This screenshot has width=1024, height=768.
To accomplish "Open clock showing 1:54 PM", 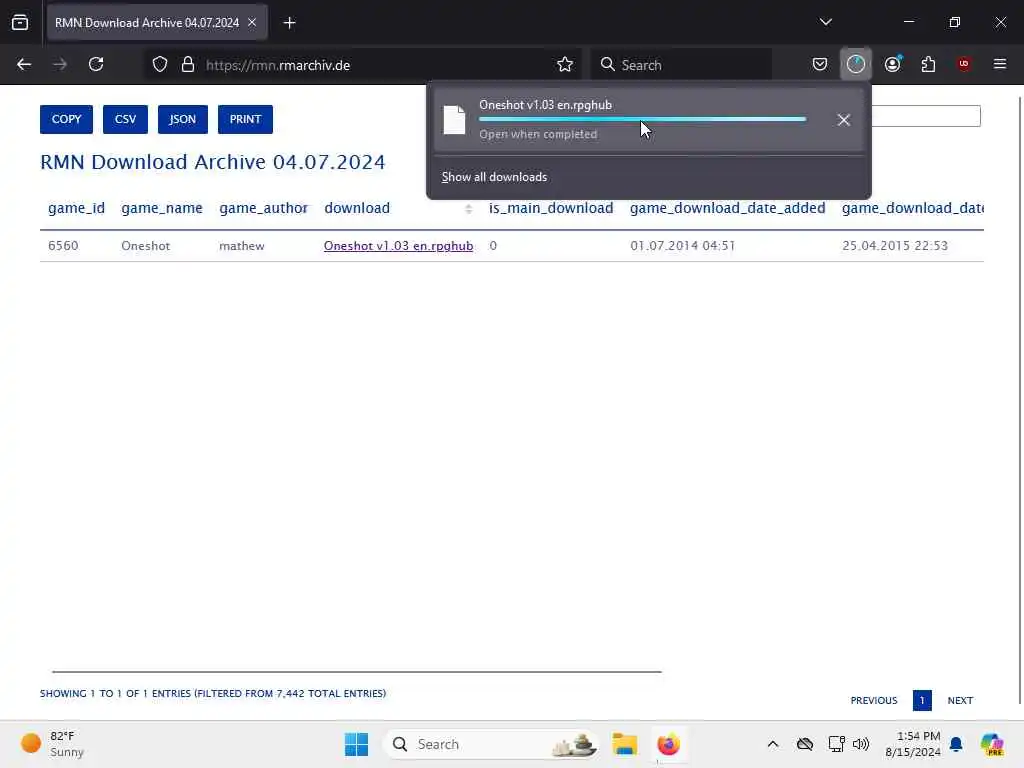I will point(913,744).
